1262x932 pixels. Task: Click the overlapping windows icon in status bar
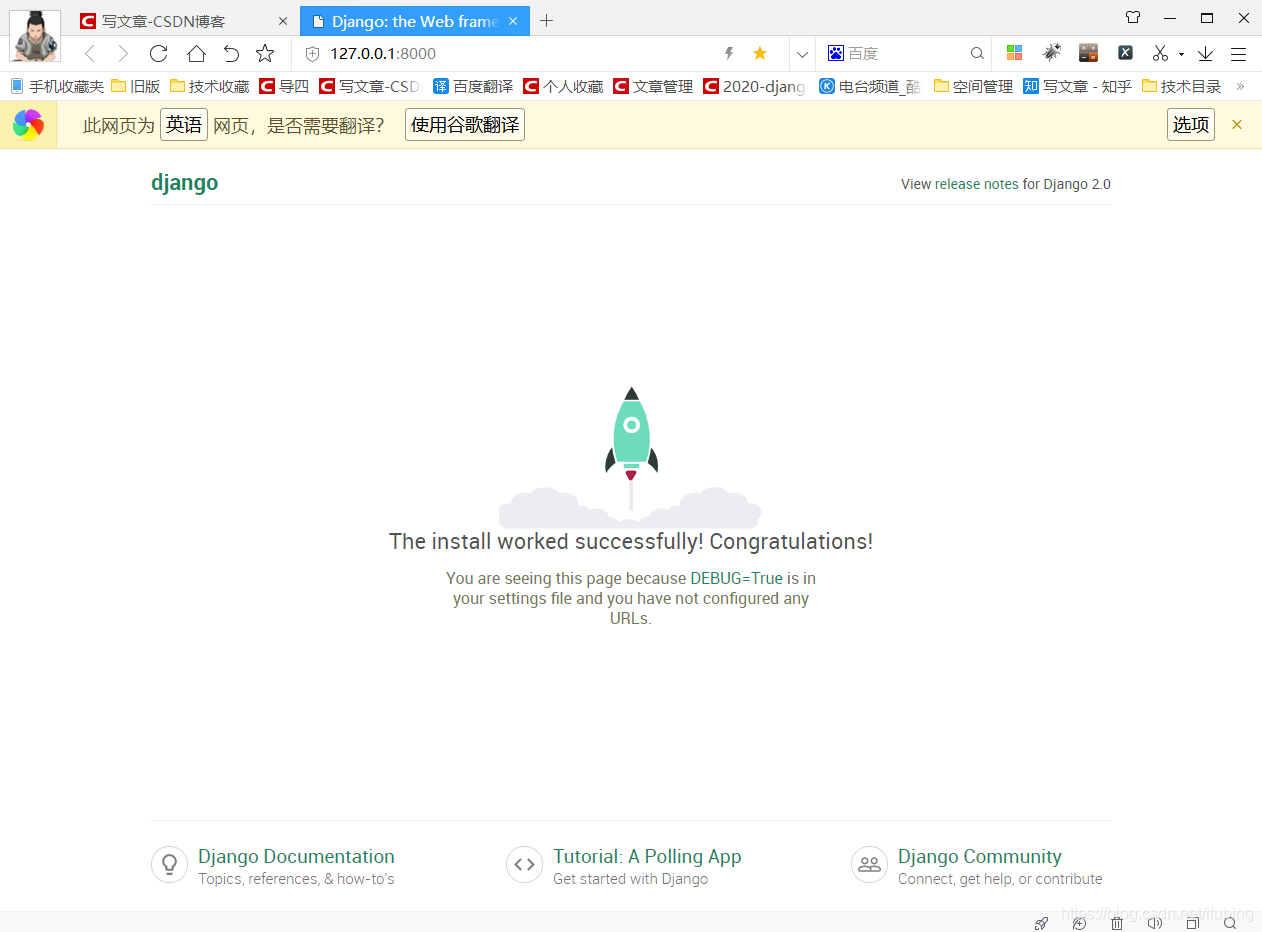[1192, 923]
